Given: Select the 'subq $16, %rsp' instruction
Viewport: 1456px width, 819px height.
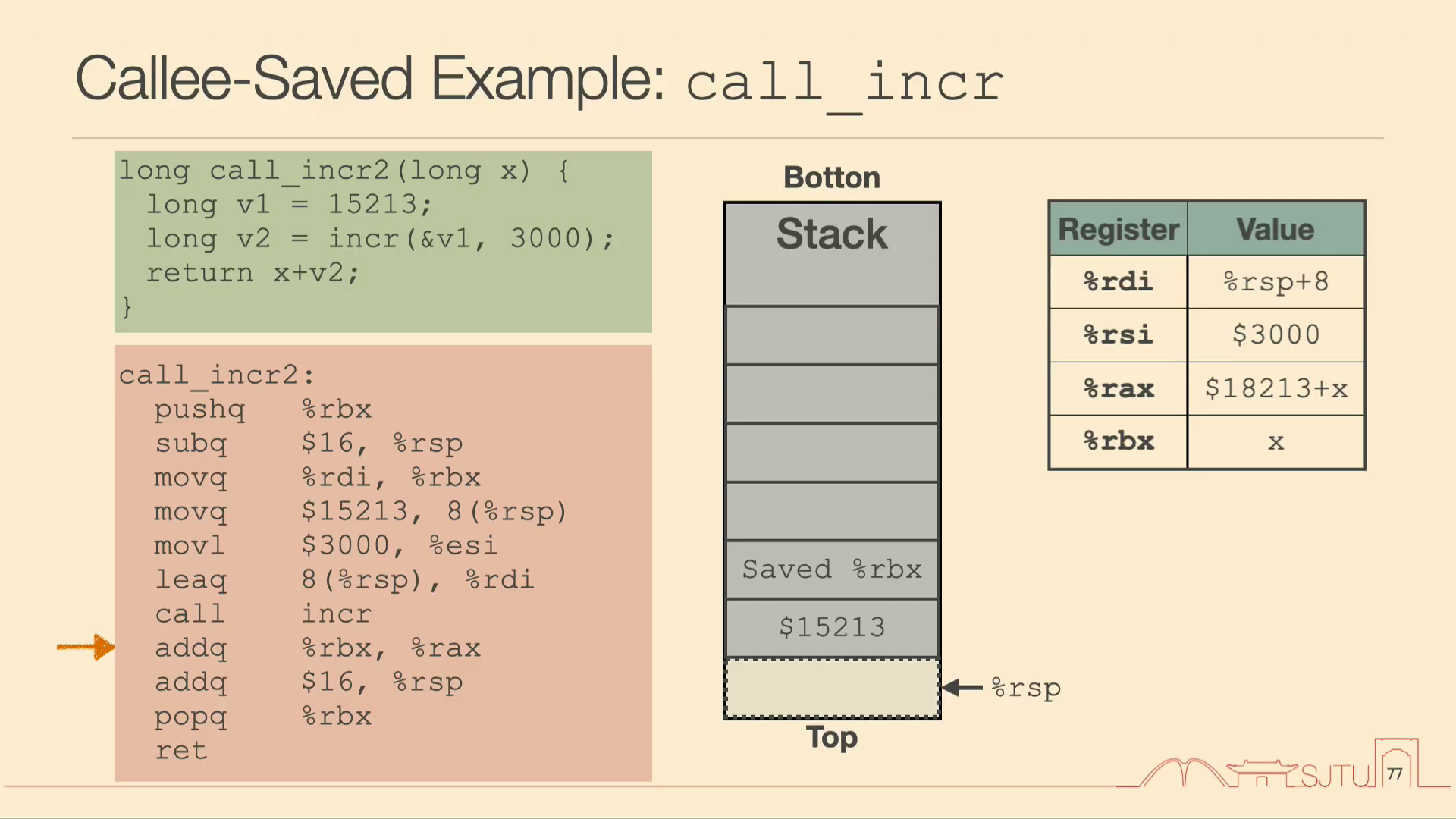Looking at the screenshot, I should point(308,444).
